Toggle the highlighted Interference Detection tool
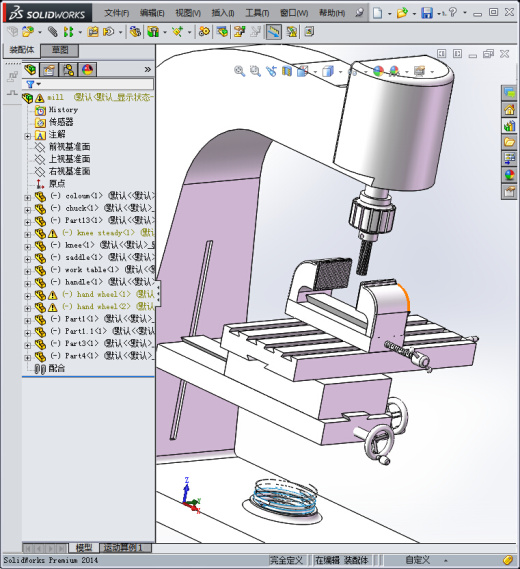This screenshot has height=569, width=520. coord(274,32)
